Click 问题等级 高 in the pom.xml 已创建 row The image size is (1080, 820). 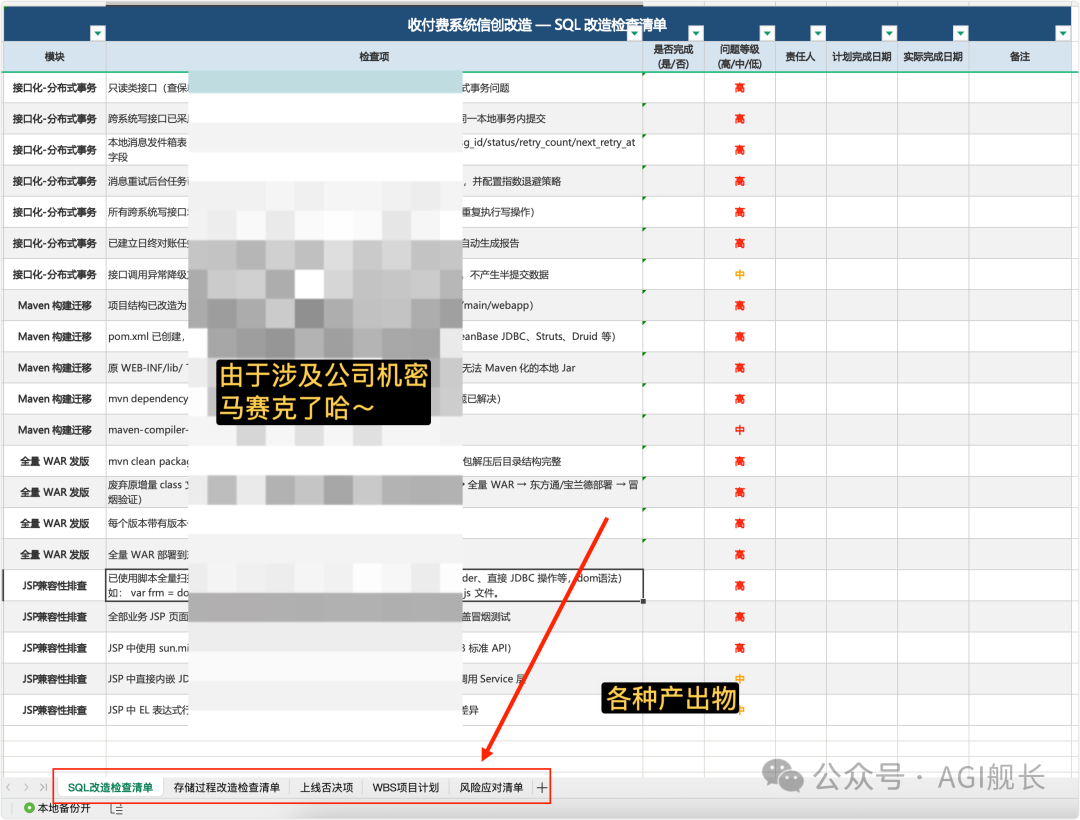point(740,336)
